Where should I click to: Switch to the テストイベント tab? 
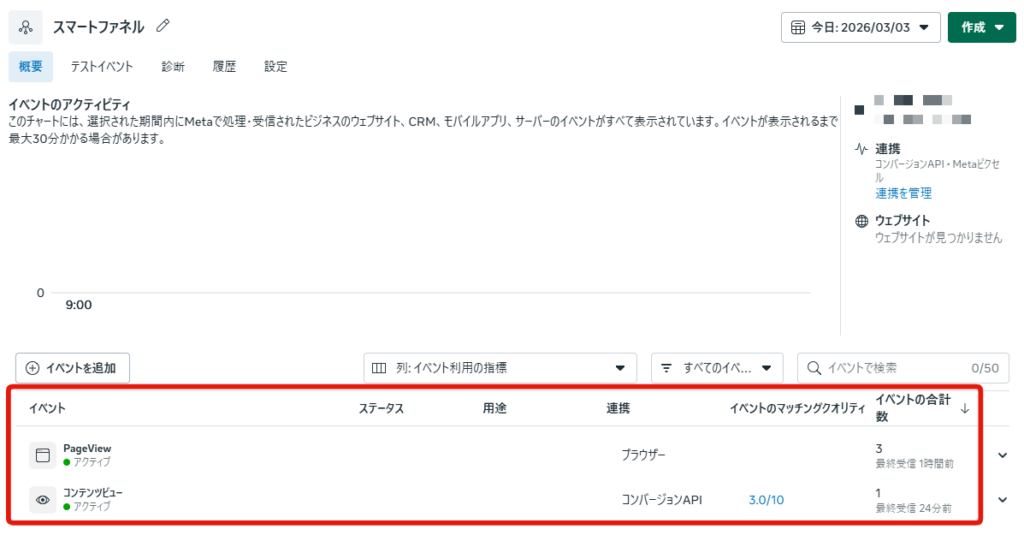pos(101,67)
